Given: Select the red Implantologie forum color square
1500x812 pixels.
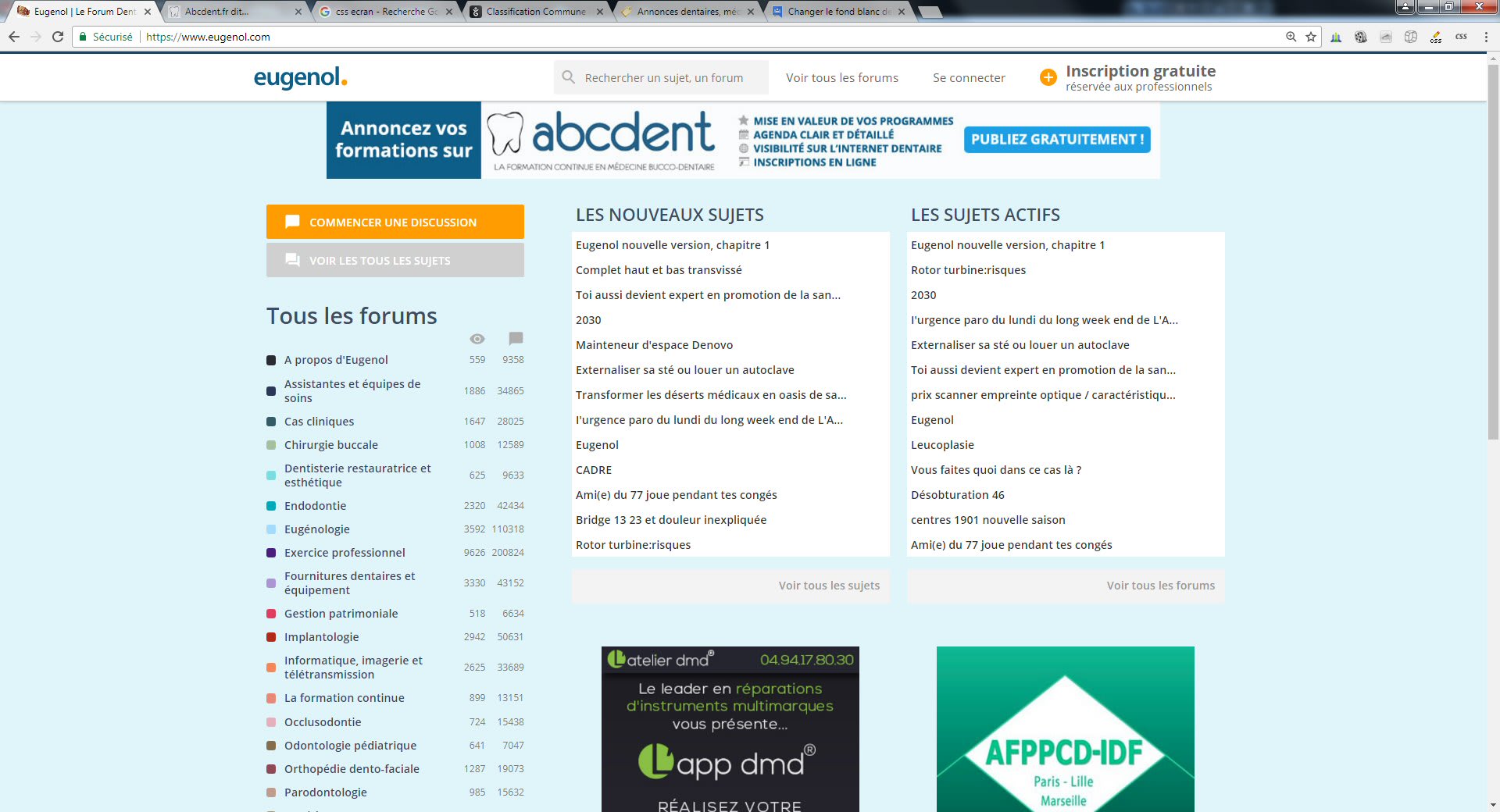Looking at the screenshot, I should (x=271, y=637).
